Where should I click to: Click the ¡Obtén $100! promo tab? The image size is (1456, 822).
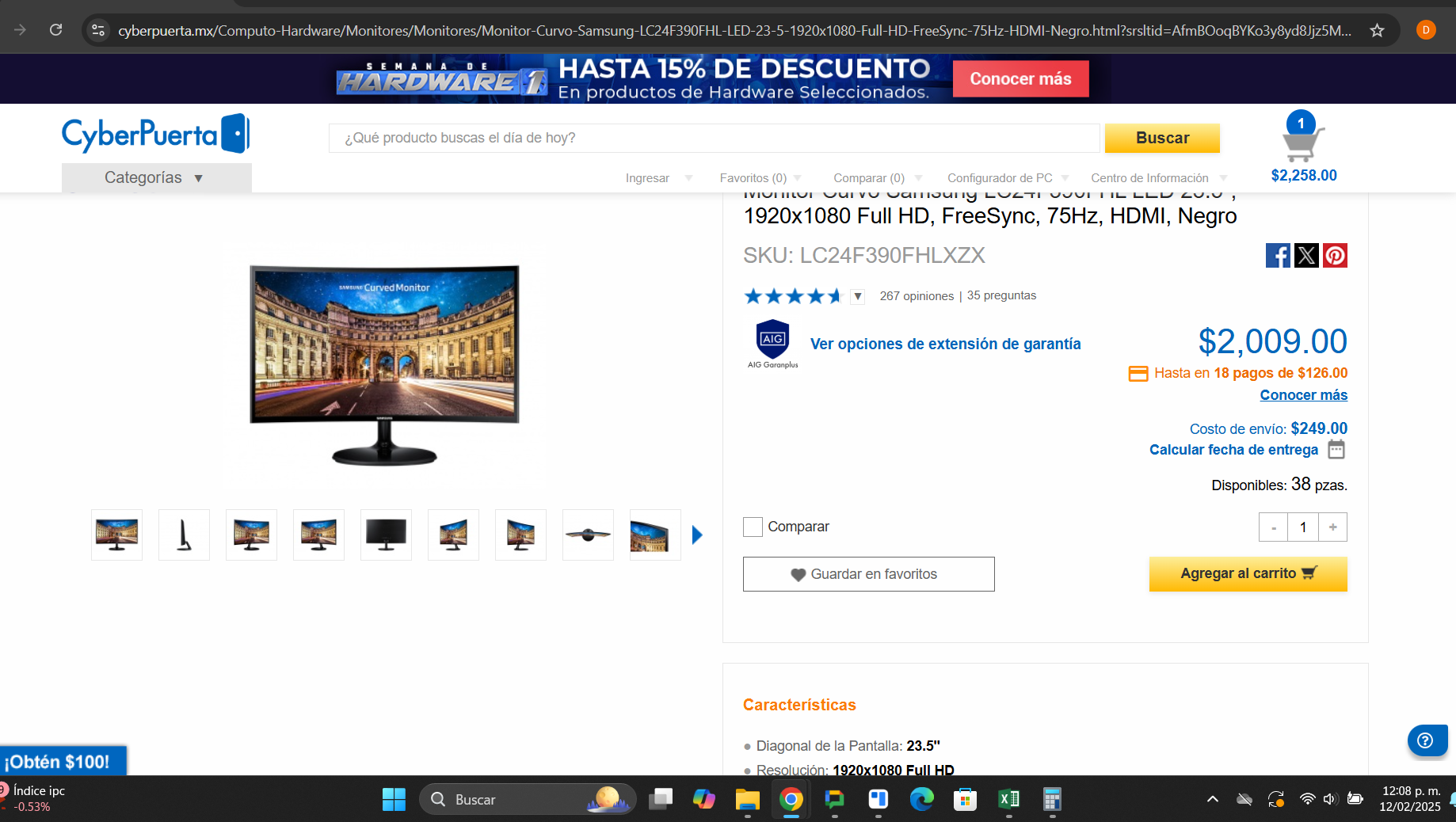click(63, 761)
